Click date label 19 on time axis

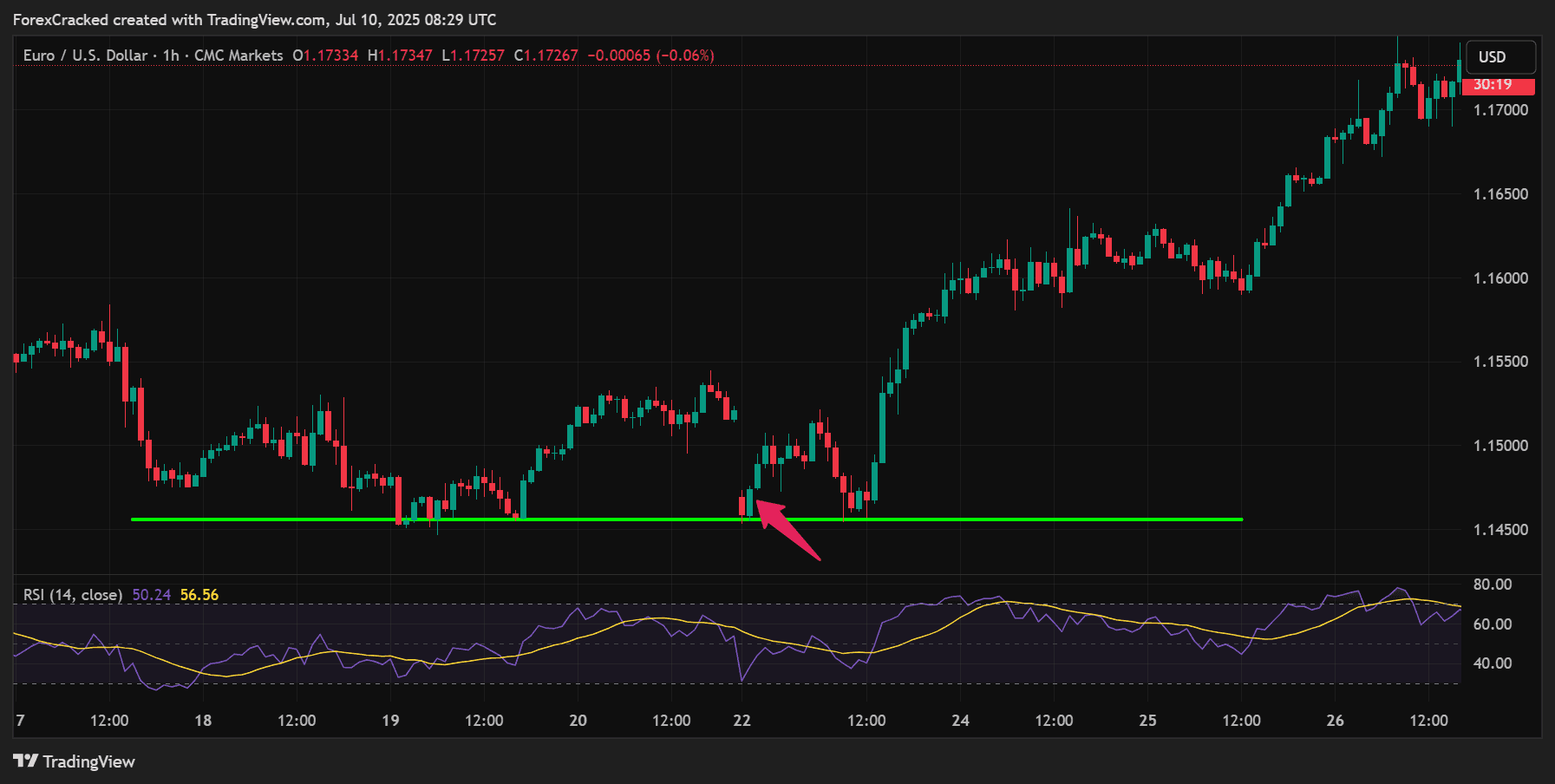[x=390, y=721]
